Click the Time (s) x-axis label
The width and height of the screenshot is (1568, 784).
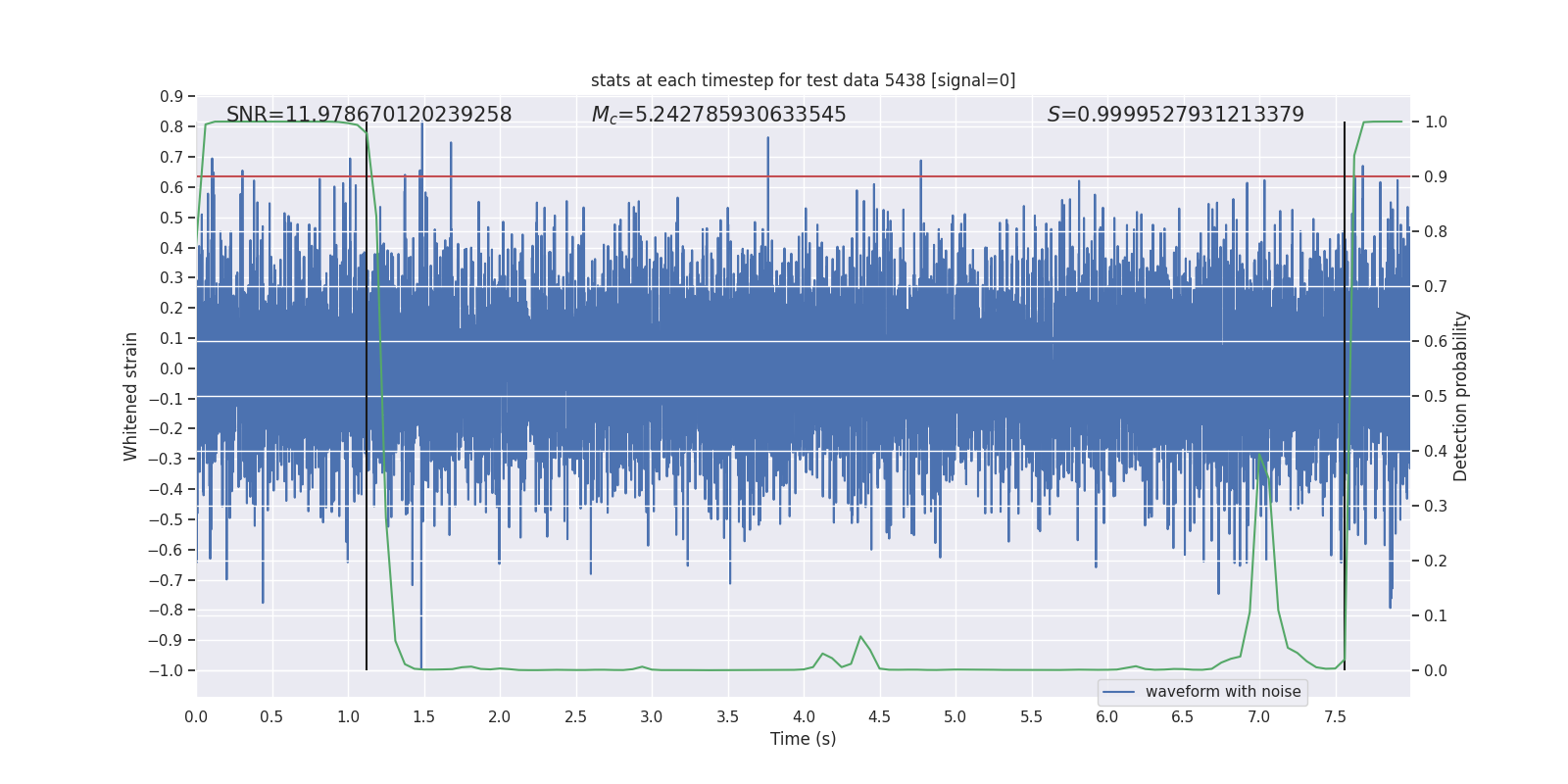pos(803,739)
